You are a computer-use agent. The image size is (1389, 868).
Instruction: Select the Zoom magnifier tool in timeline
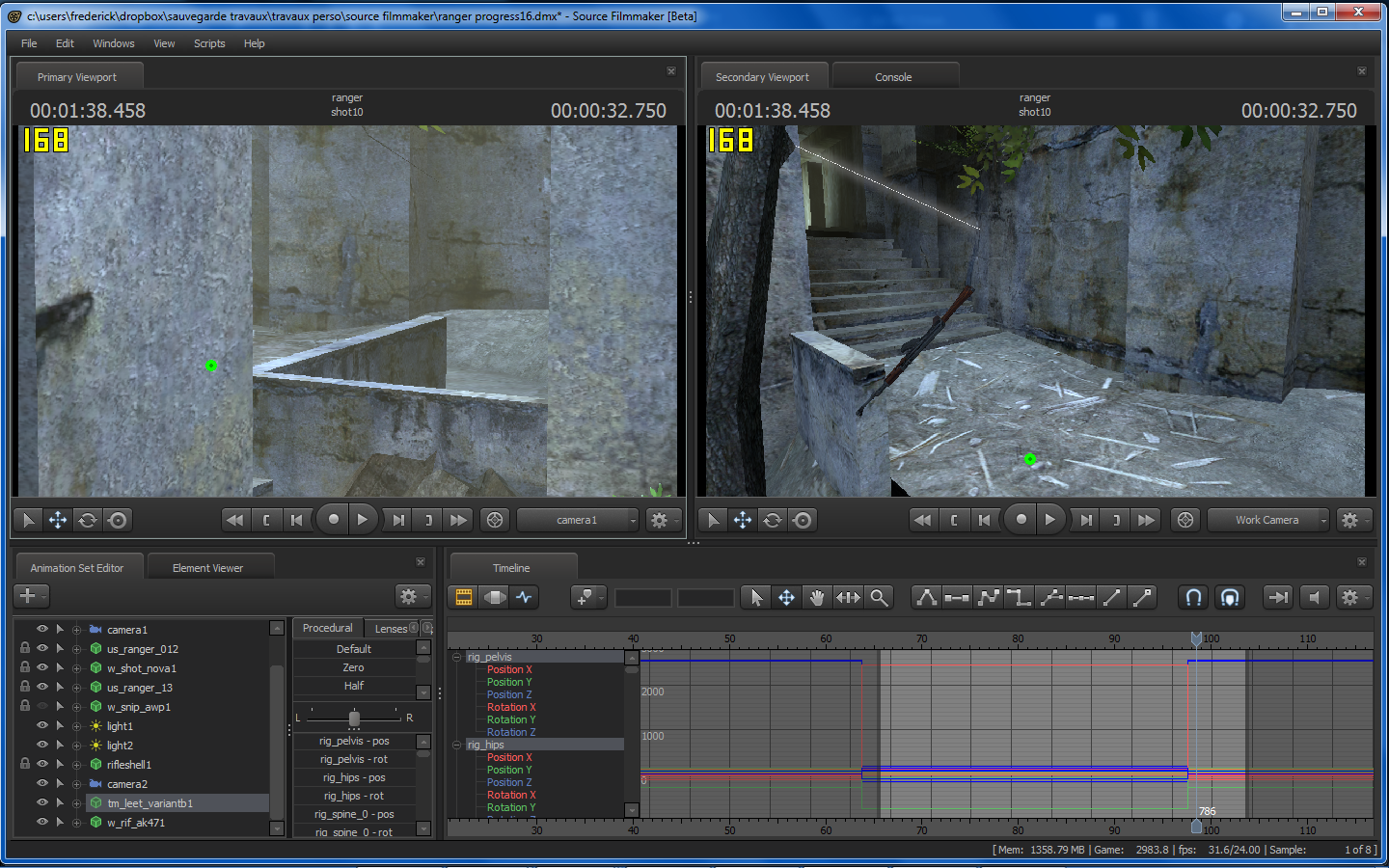coord(879,598)
